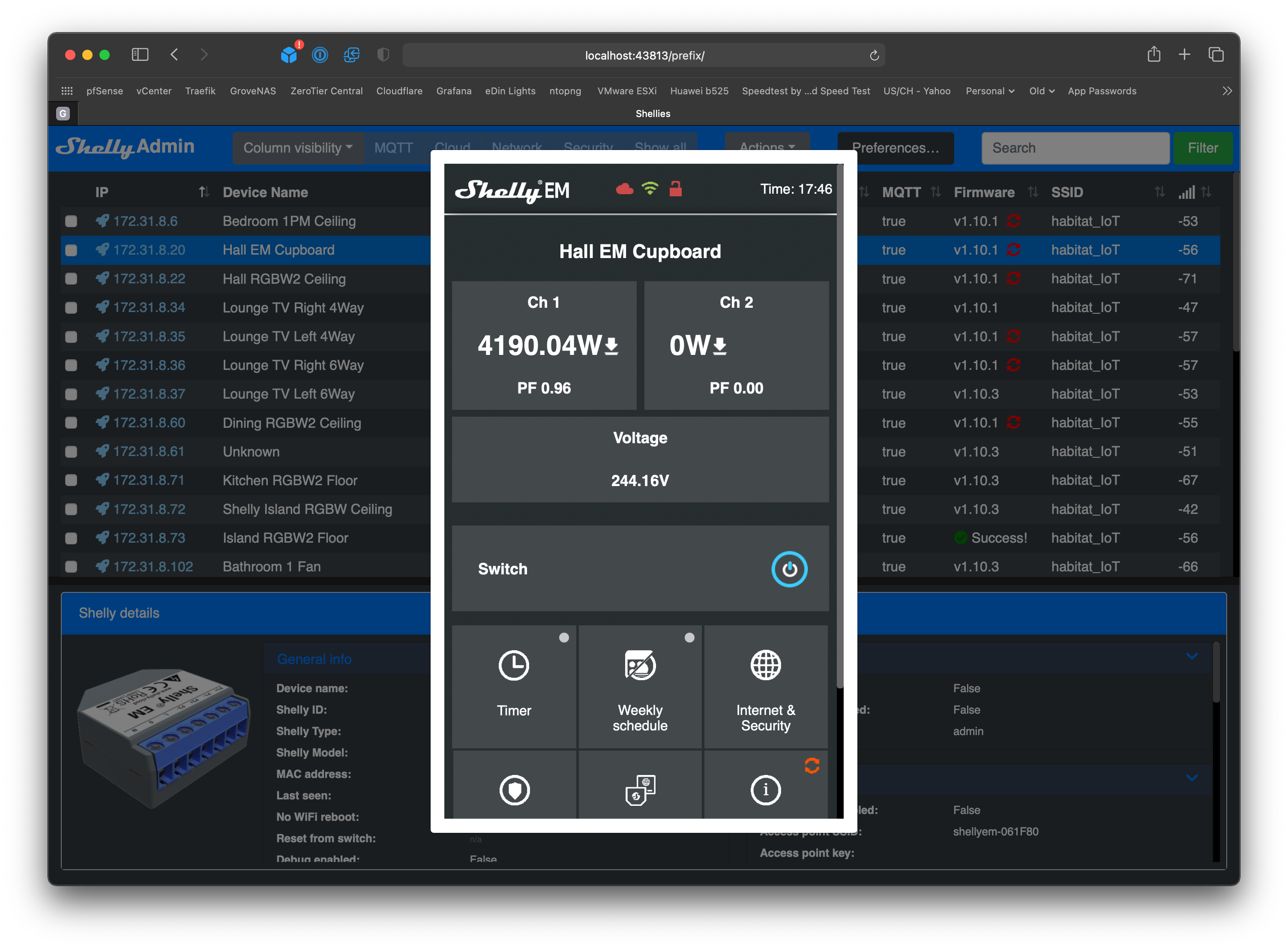Click the device info icon
Image resolution: width=1288 pixels, height=949 pixels.
pos(765,790)
